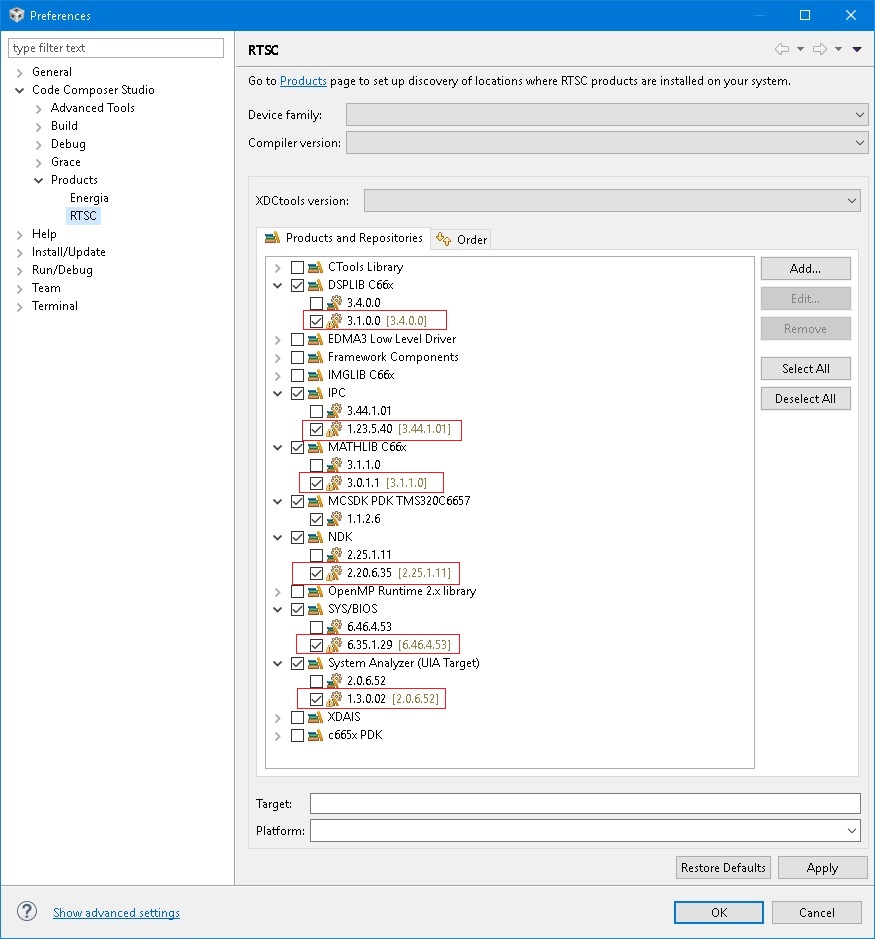Enable the CTools Library checkbox
The width and height of the screenshot is (875, 939).
297,267
